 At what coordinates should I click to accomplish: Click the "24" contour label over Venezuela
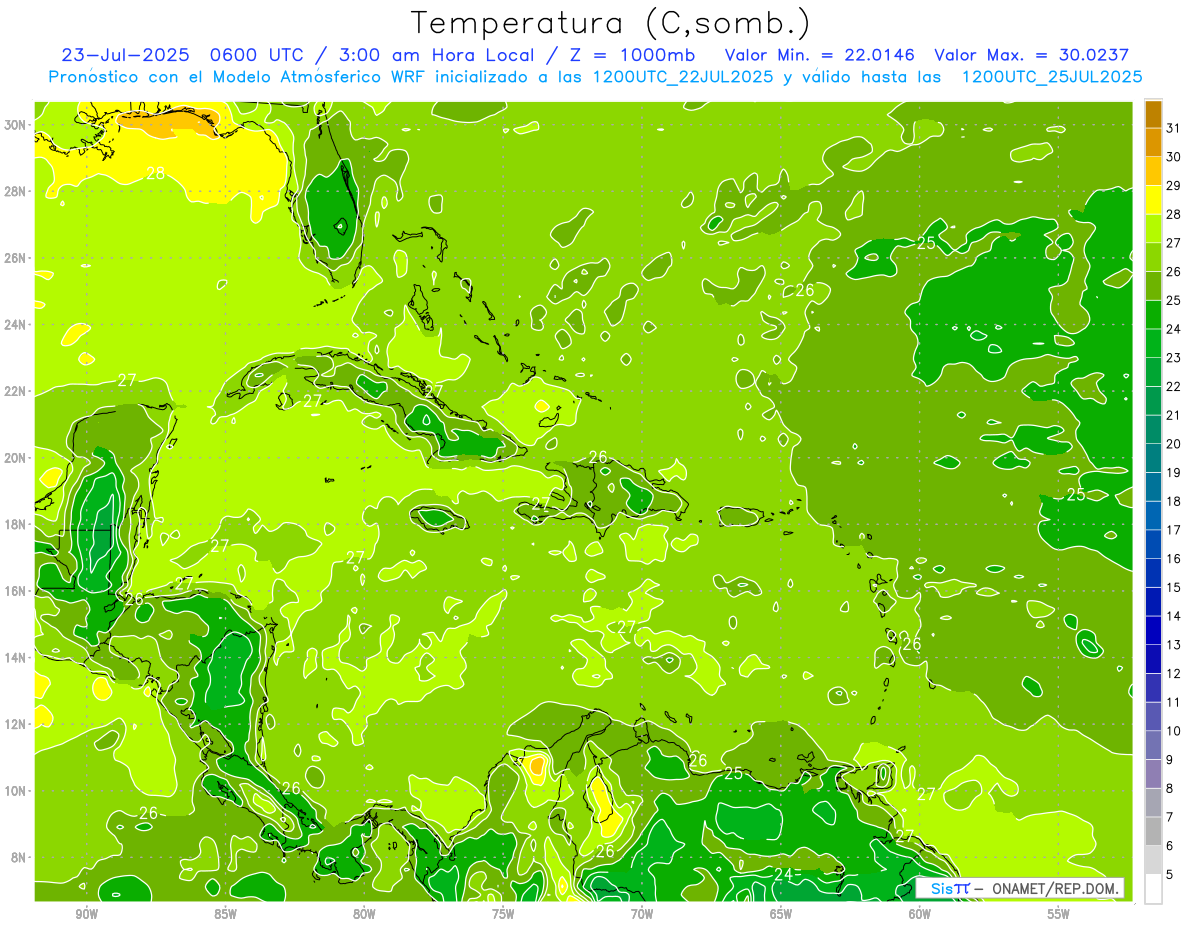pos(784,874)
